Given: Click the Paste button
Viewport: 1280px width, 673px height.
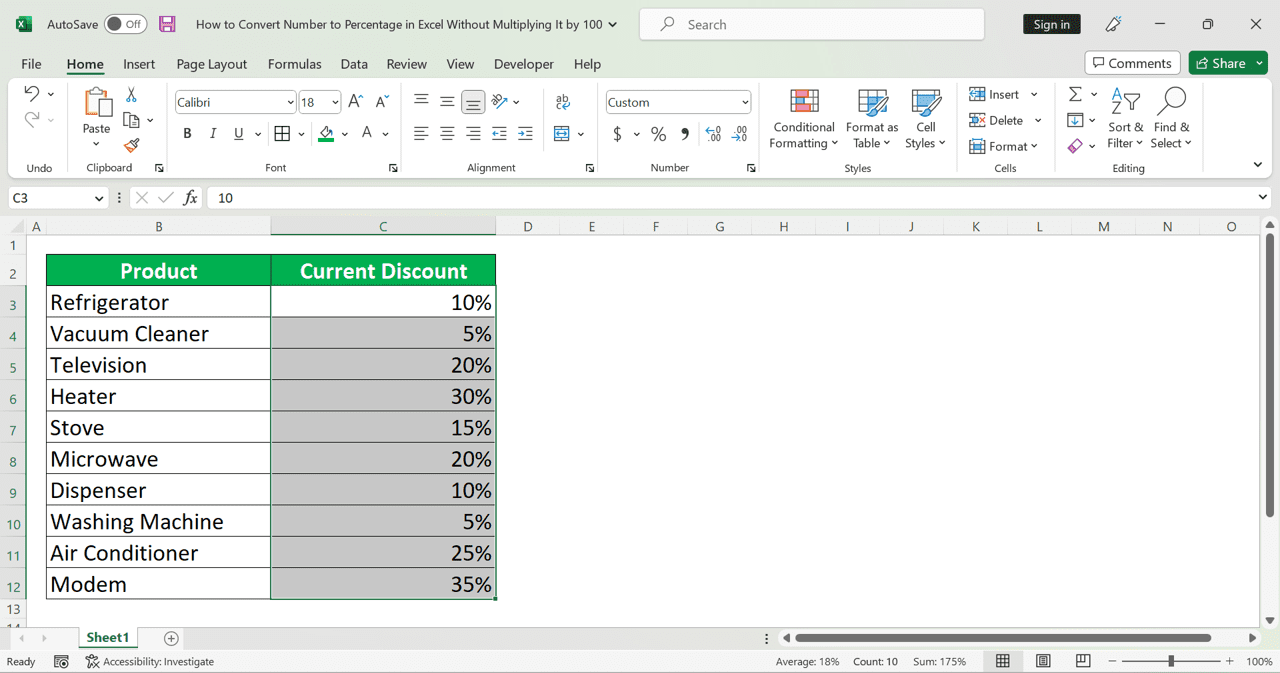Looking at the screenshot, I should [x=96, y=110].
